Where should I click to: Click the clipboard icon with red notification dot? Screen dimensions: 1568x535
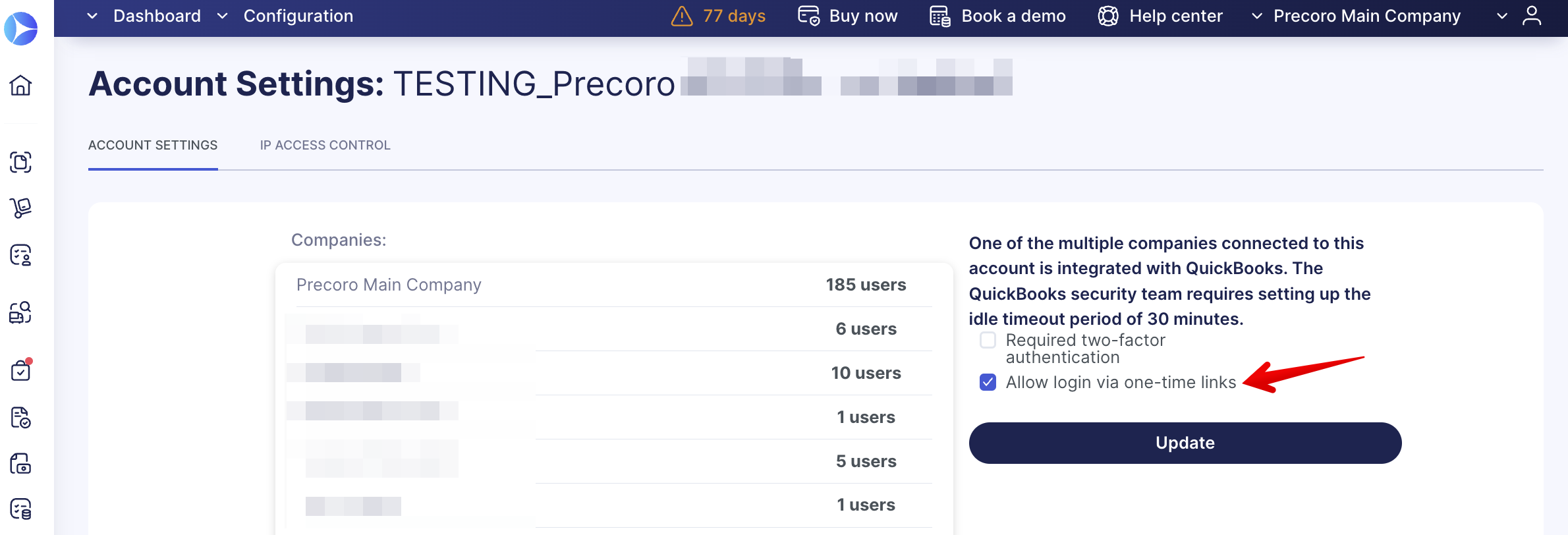21,370
